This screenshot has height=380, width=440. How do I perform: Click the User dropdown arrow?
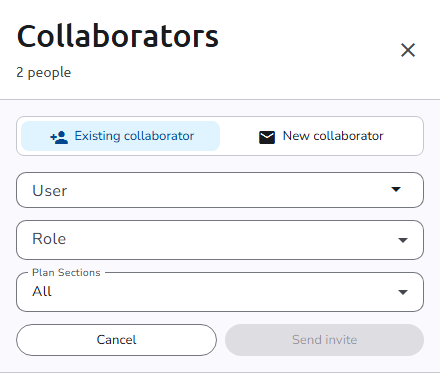coord(396,189)
